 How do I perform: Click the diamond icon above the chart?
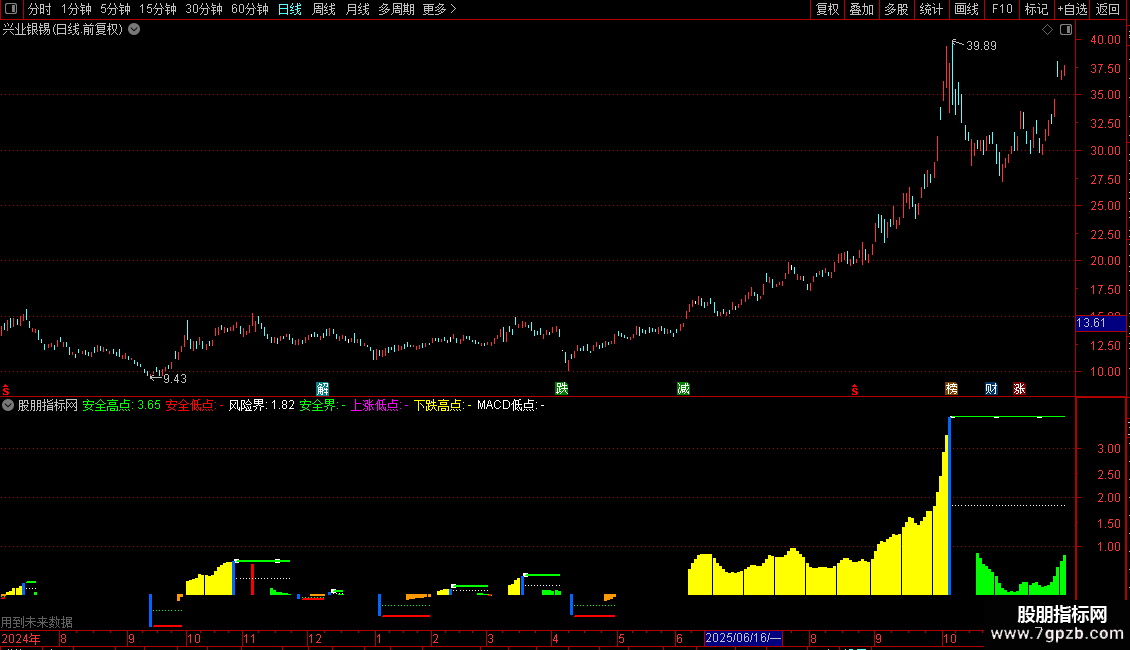click(1047, 29)
